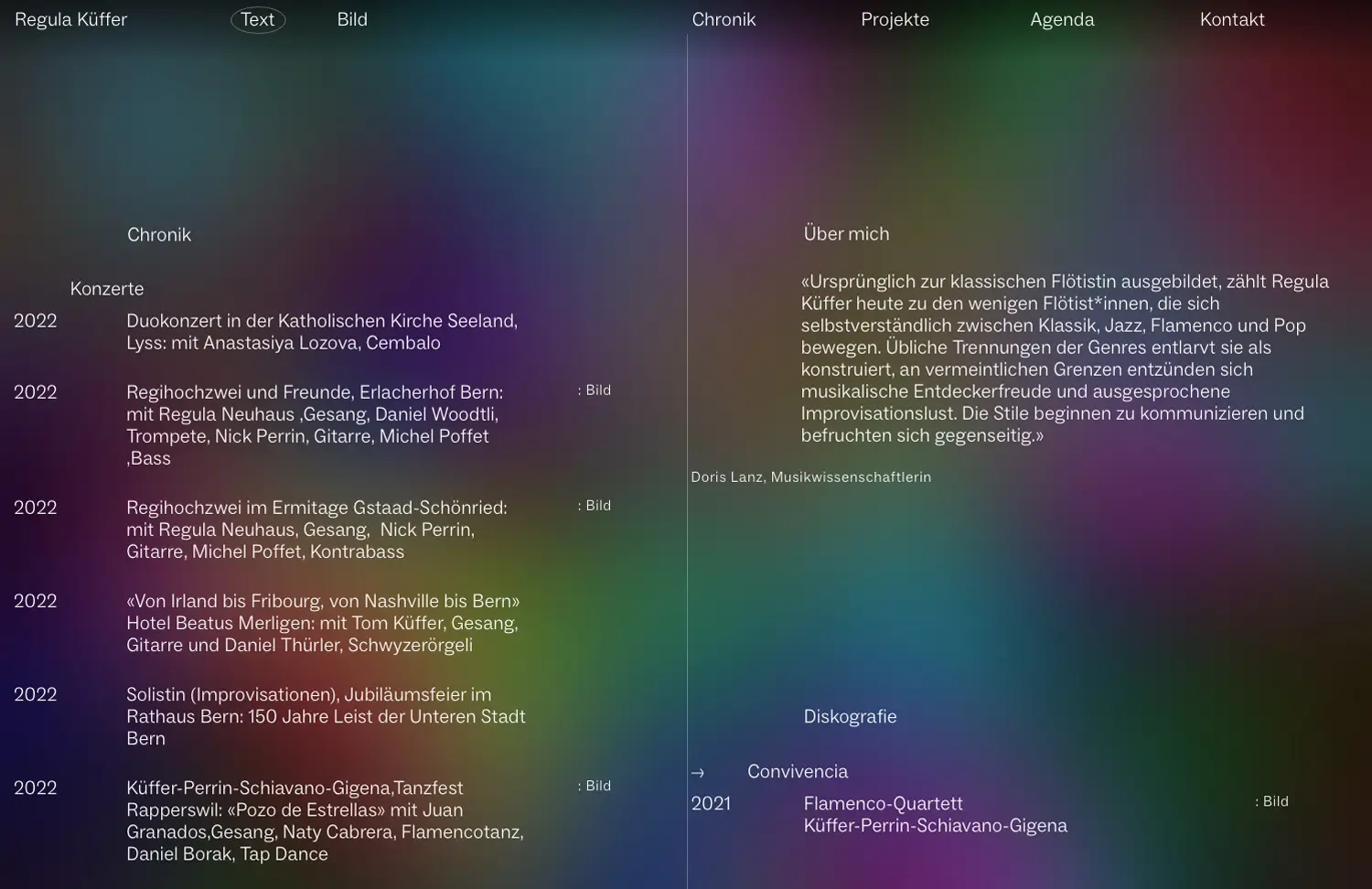Click the arrow icon beside Convivencia
This screenshot has height=889, width=1372.
click(x=698, y=773)
